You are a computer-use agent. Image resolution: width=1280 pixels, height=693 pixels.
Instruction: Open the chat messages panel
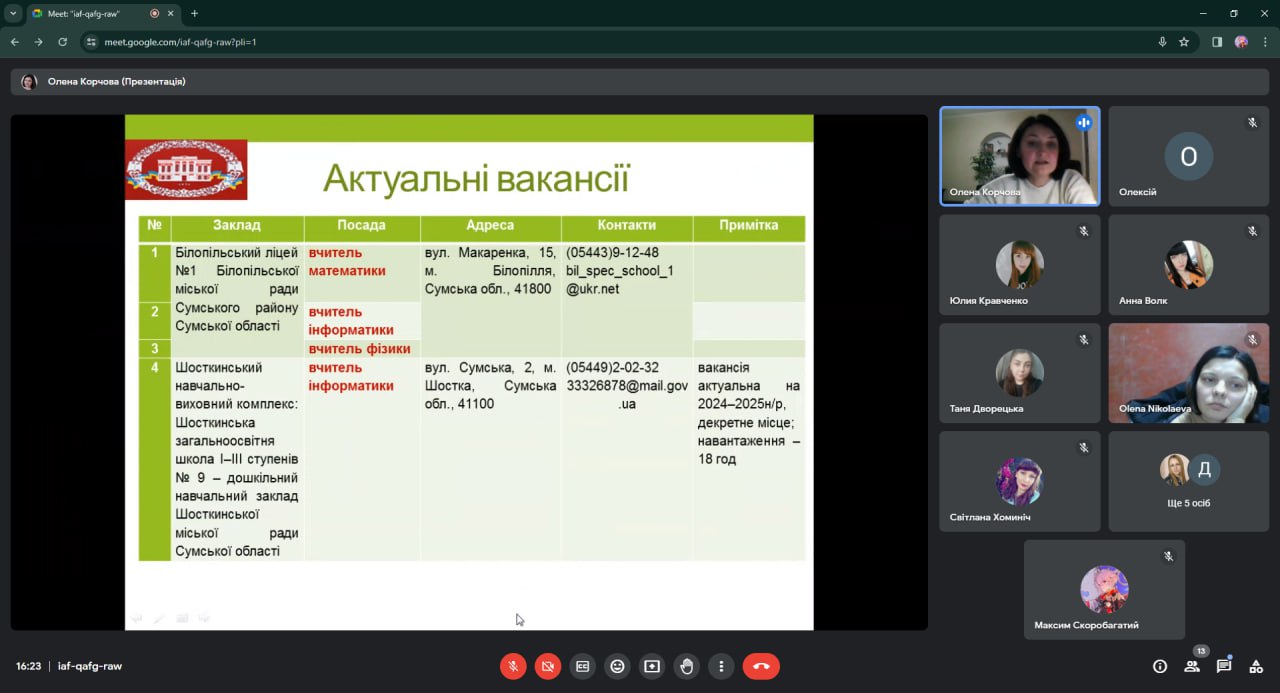tap(1224, 666)
